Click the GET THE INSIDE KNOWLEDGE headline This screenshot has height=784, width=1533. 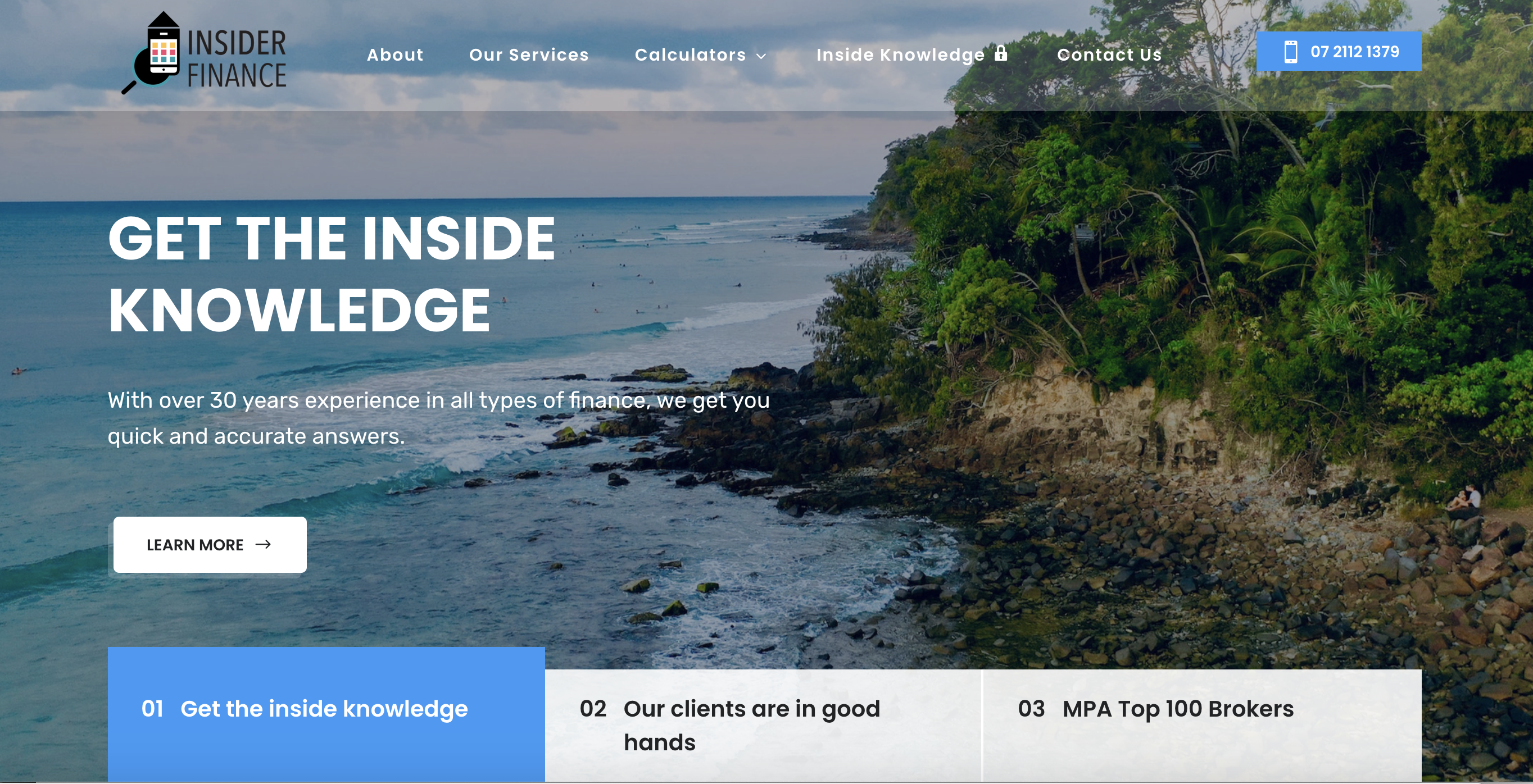point(332,274)
